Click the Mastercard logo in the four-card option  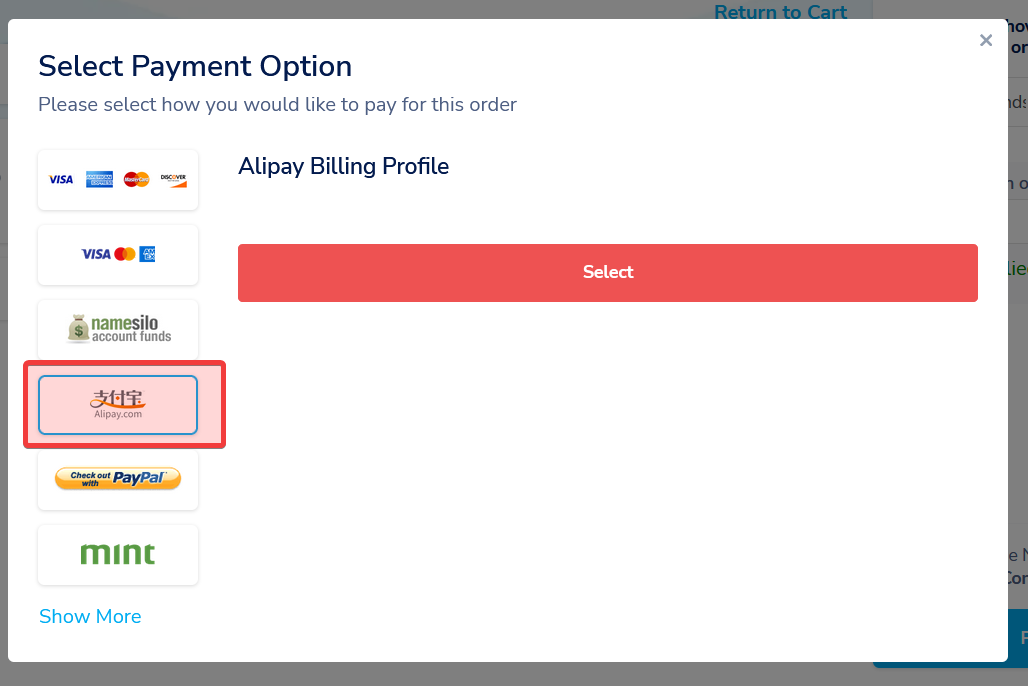pos(136,180)
